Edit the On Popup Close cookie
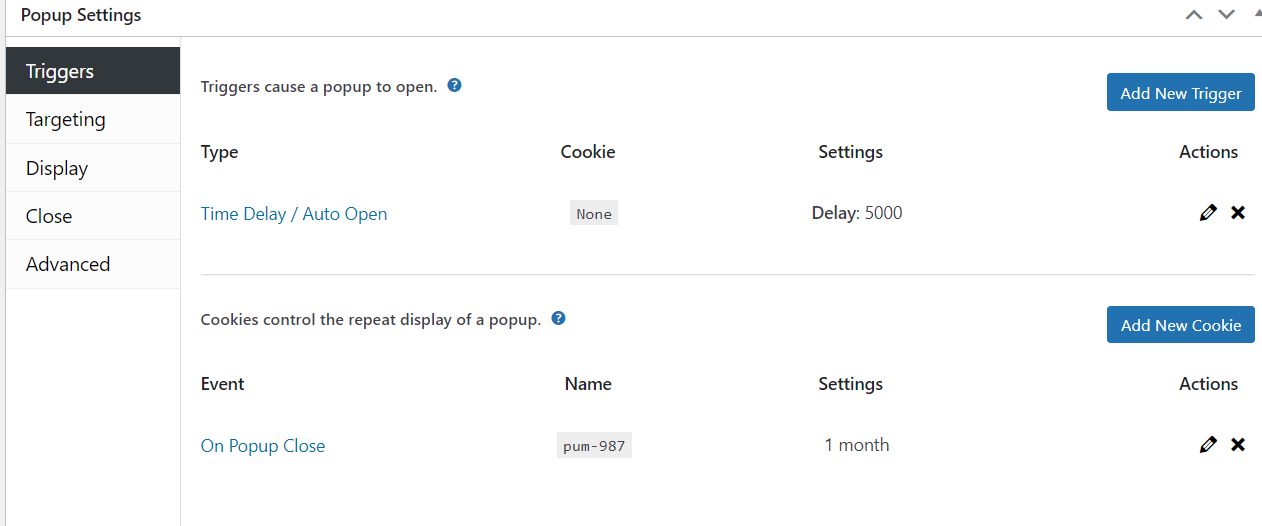Image resolution: width=1262 pixels, height=526 pixels. pos(1208,445)
